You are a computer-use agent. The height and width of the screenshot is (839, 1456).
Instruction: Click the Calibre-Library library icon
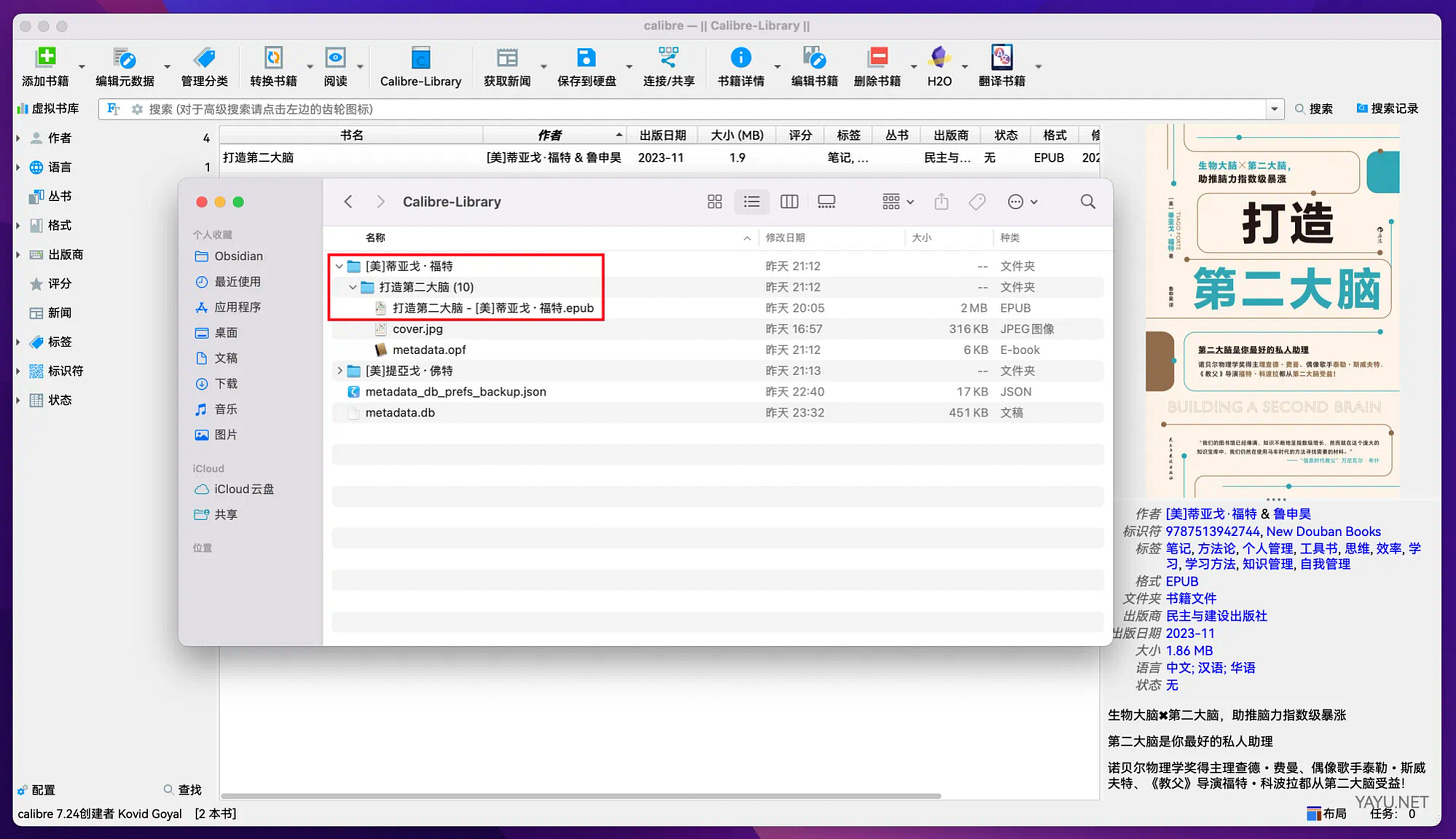coord(421,57)
